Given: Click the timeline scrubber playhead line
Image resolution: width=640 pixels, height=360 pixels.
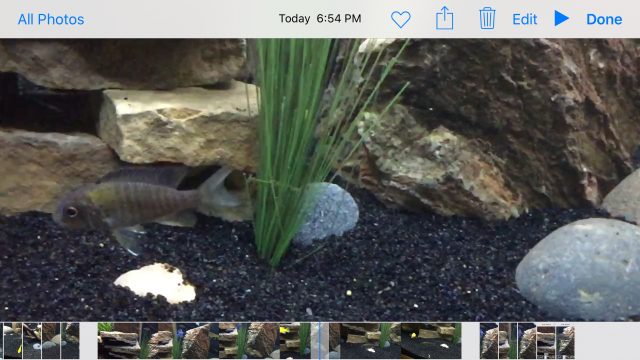Looking at the screenshot, I should (x=320, y=340).
